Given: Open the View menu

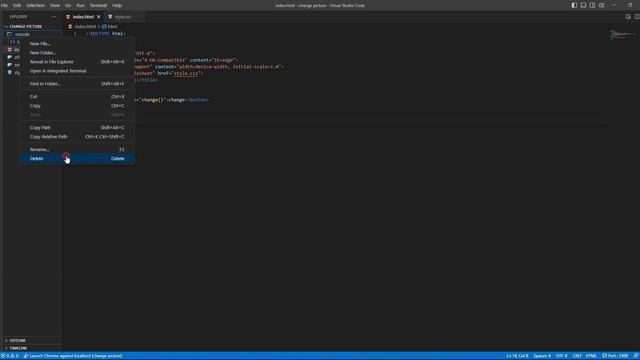Looking at the screenshot, I should coord(55,5).
